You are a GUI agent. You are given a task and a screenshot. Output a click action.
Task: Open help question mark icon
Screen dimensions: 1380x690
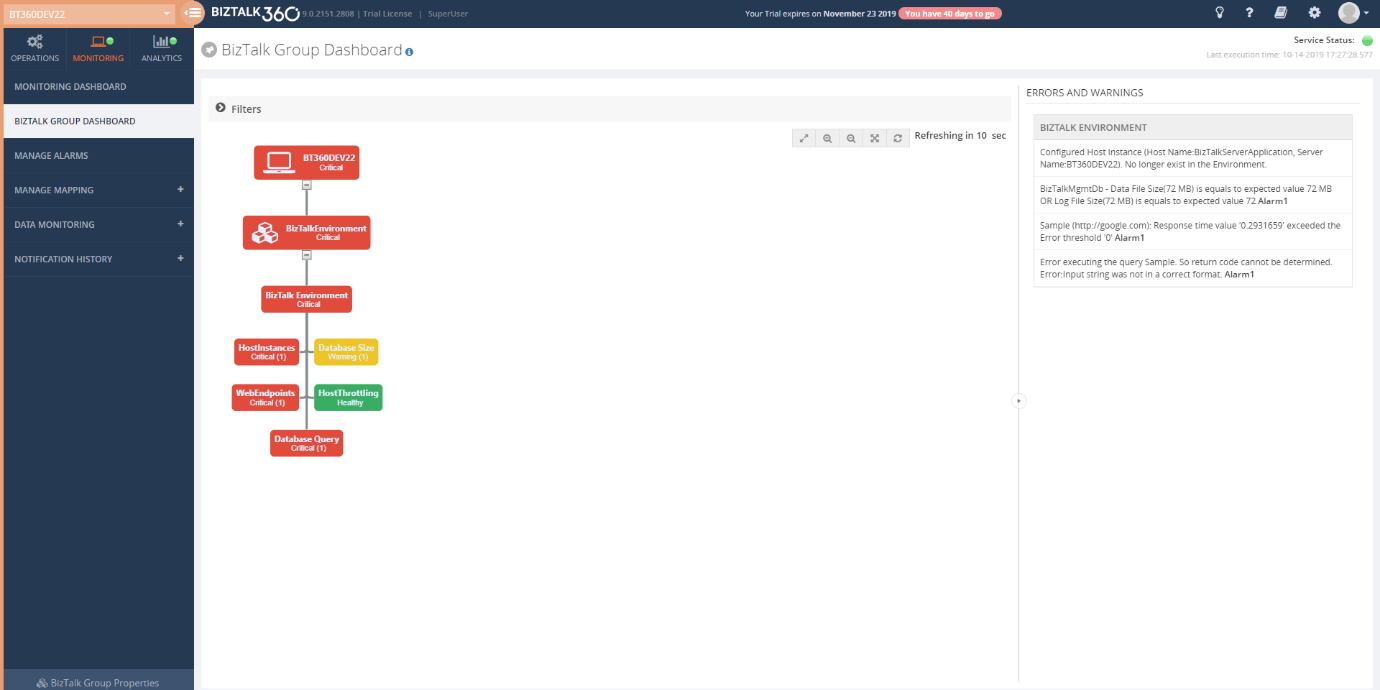tap(1250, 13)
